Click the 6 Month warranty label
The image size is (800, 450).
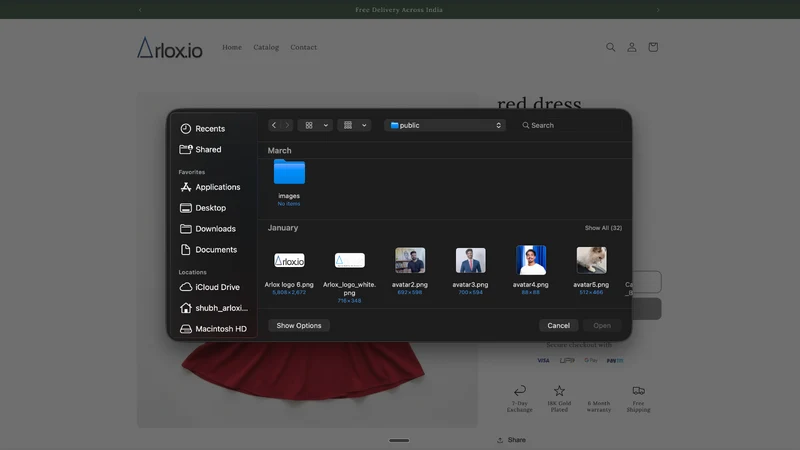[598, 406]
